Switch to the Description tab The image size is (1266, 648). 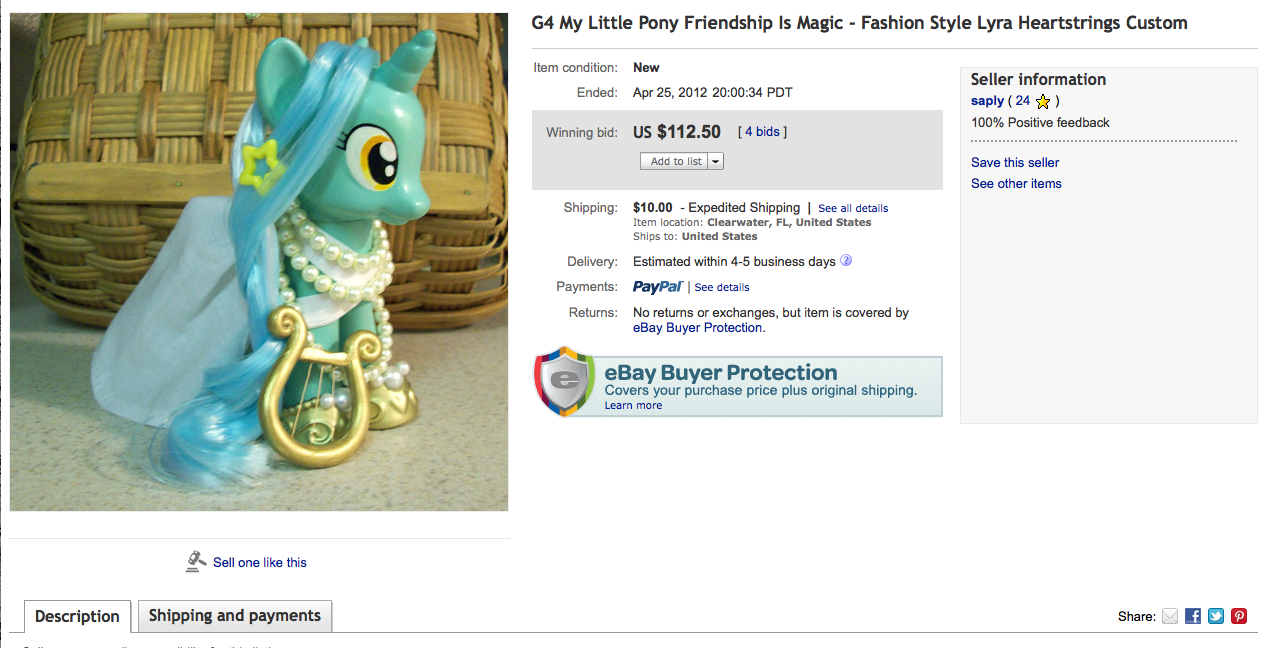(77, 616)
